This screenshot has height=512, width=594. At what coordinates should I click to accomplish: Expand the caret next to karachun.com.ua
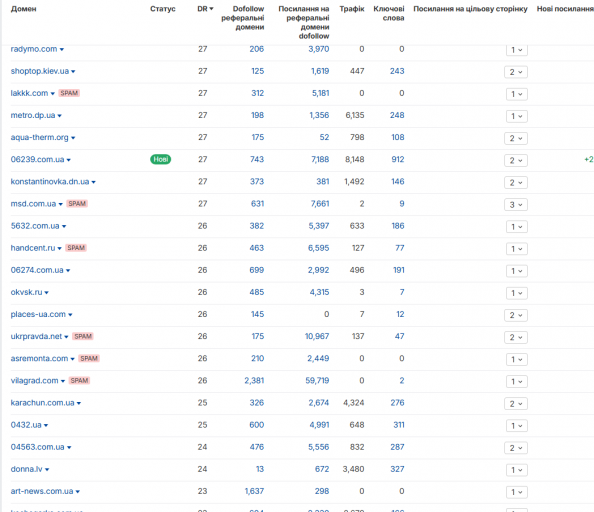79,404
